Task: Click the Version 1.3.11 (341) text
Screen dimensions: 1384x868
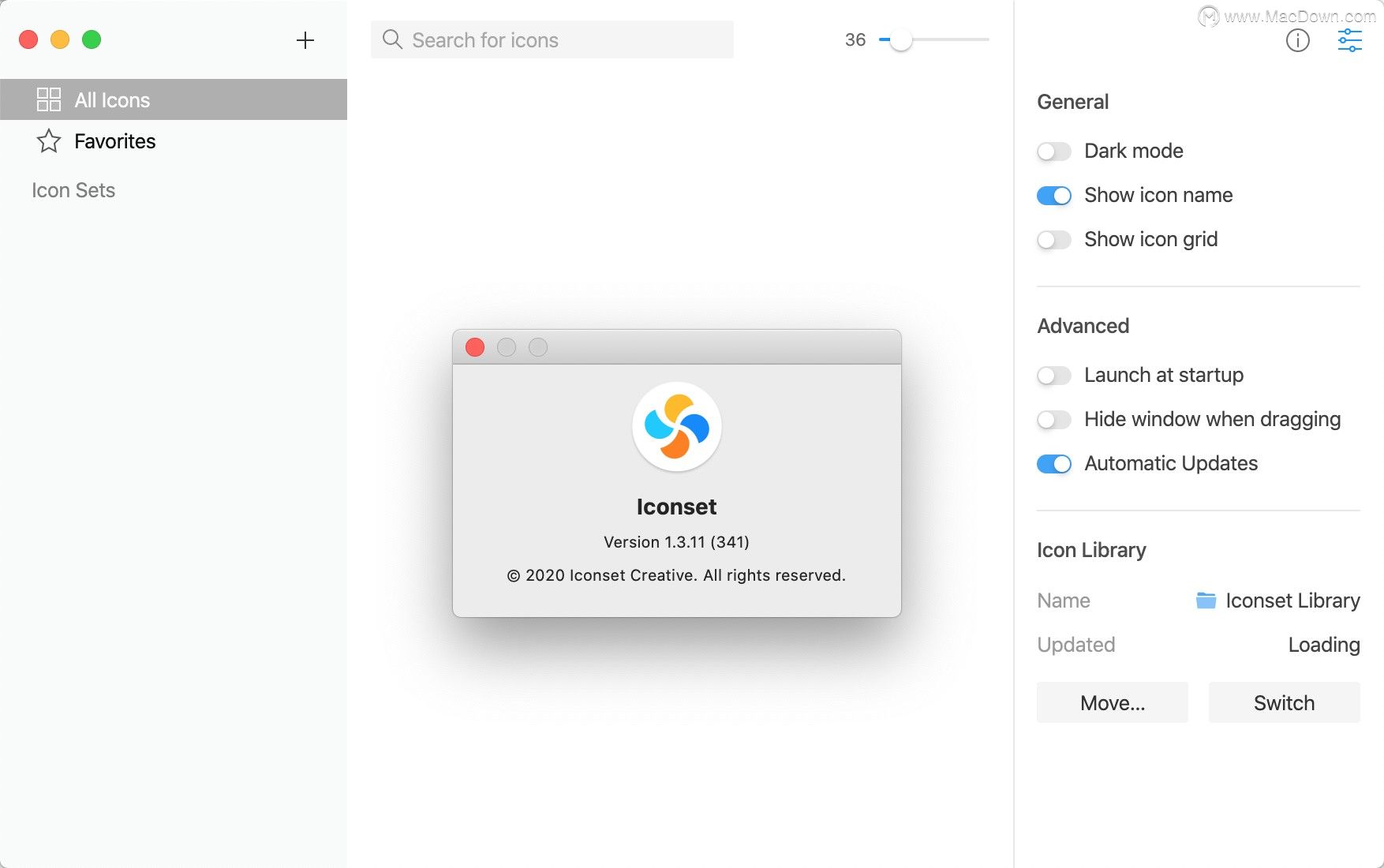Action: click(x=677, y=542)
